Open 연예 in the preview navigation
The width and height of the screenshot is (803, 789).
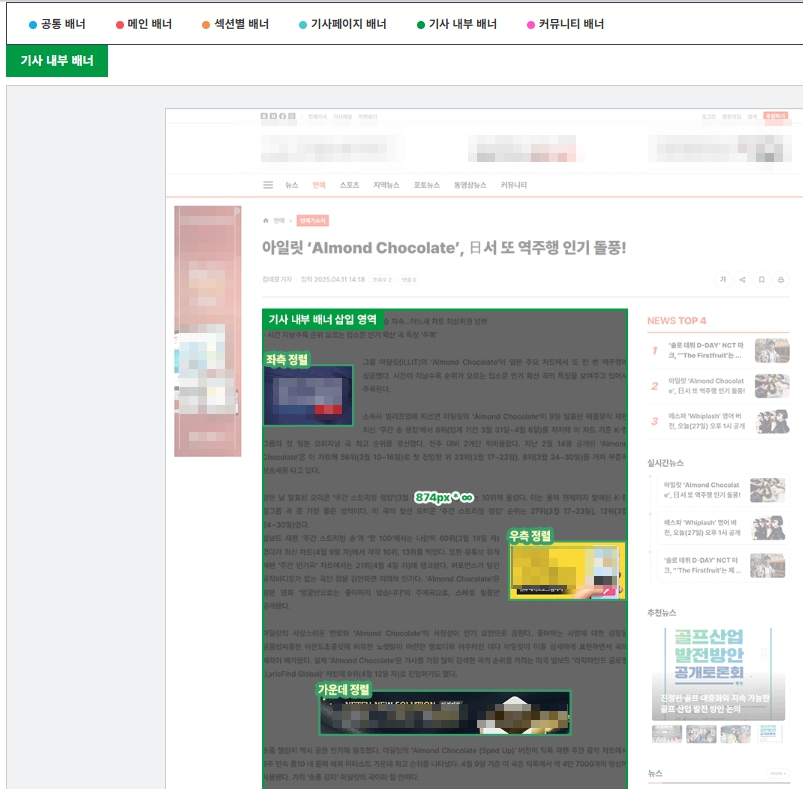(319, 185)
